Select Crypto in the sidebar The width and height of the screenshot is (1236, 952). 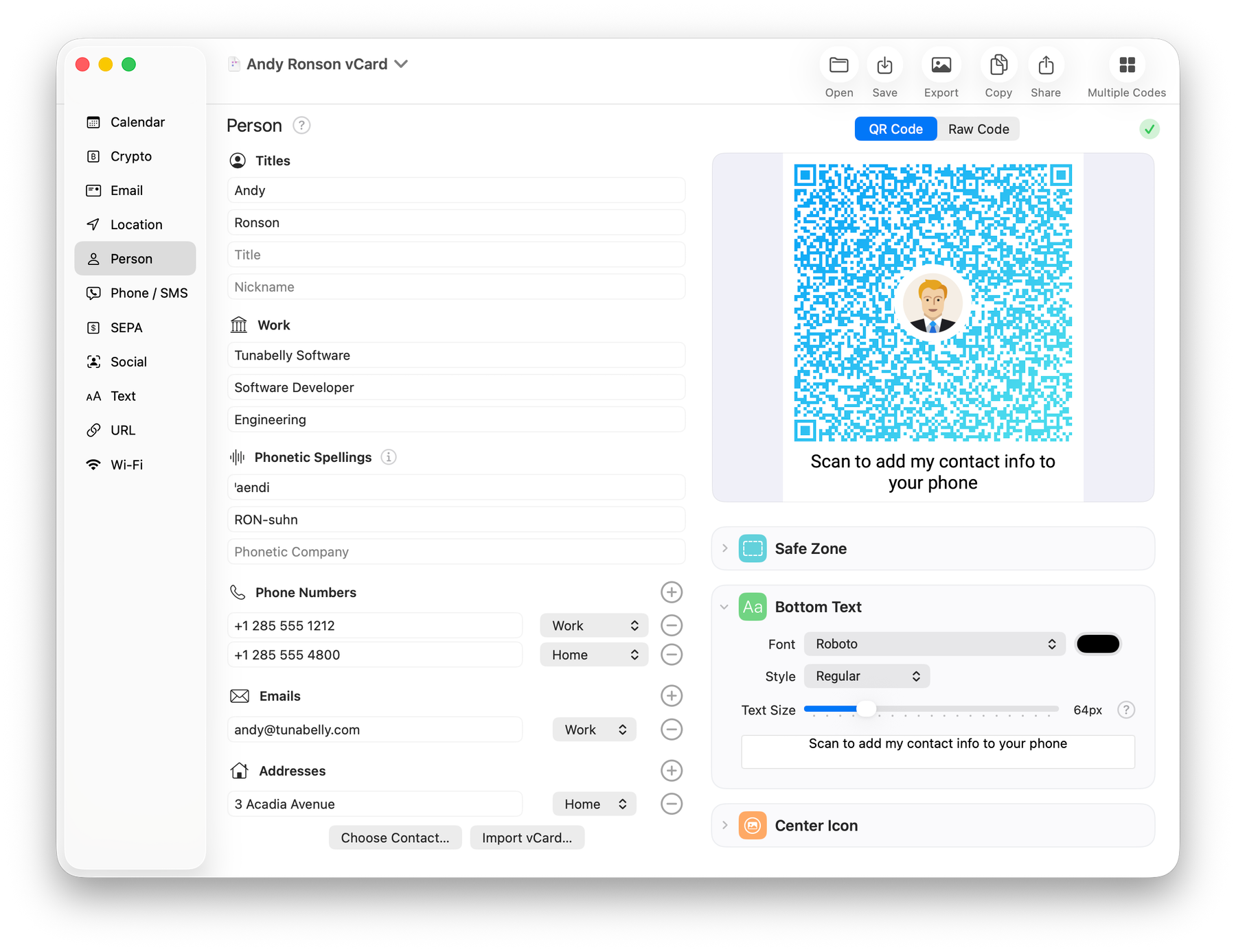point(131,156)
